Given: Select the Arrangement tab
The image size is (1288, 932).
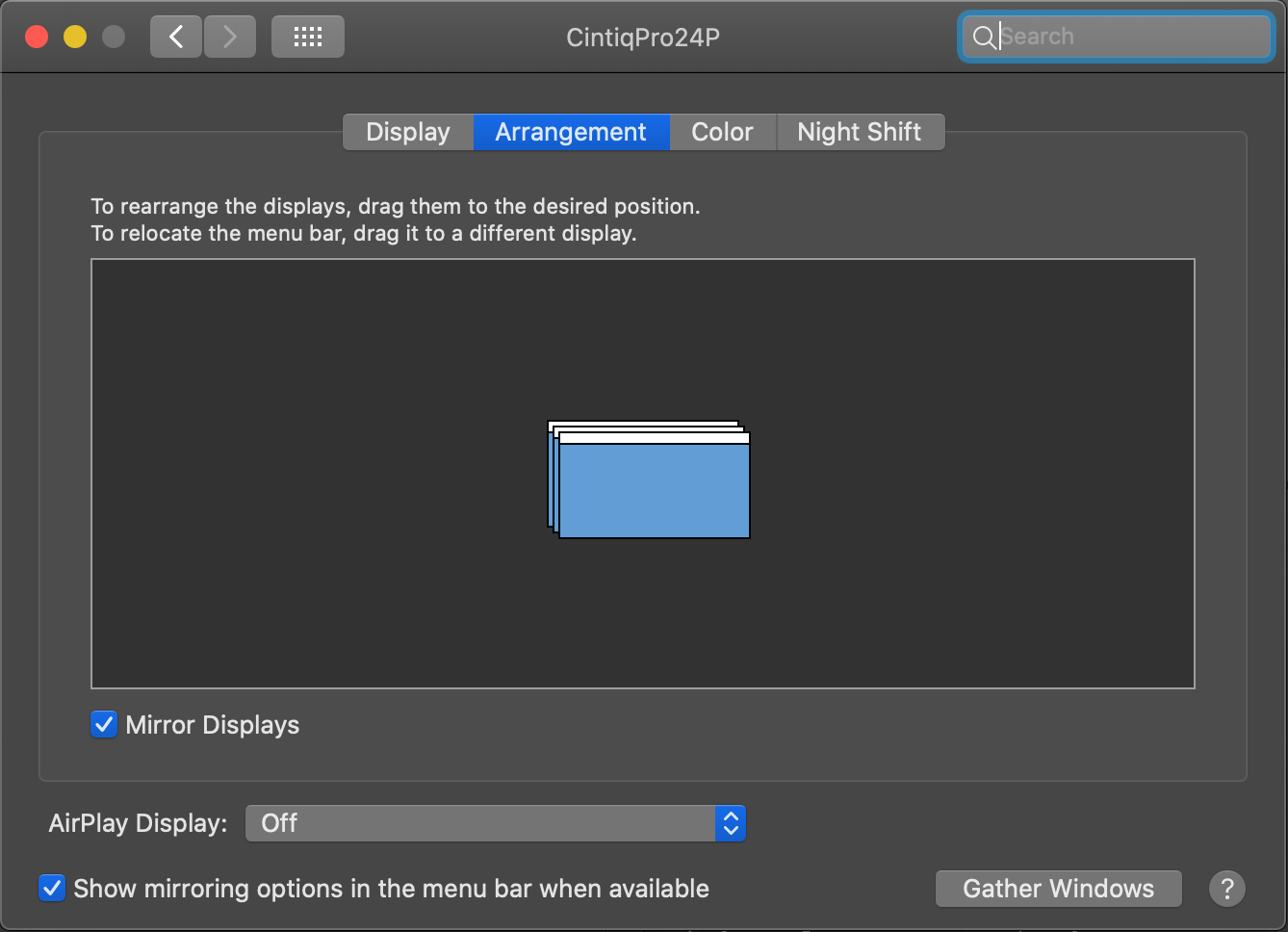Looking at the screenshot, I should coord(571,132).
